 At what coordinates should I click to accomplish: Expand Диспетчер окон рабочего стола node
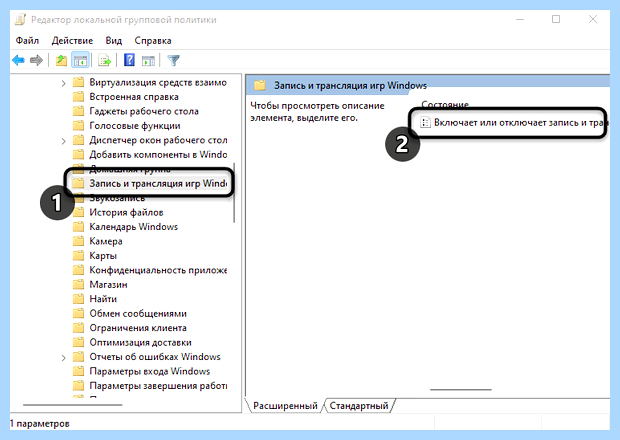pyautogui.click(x=63, y=141)
